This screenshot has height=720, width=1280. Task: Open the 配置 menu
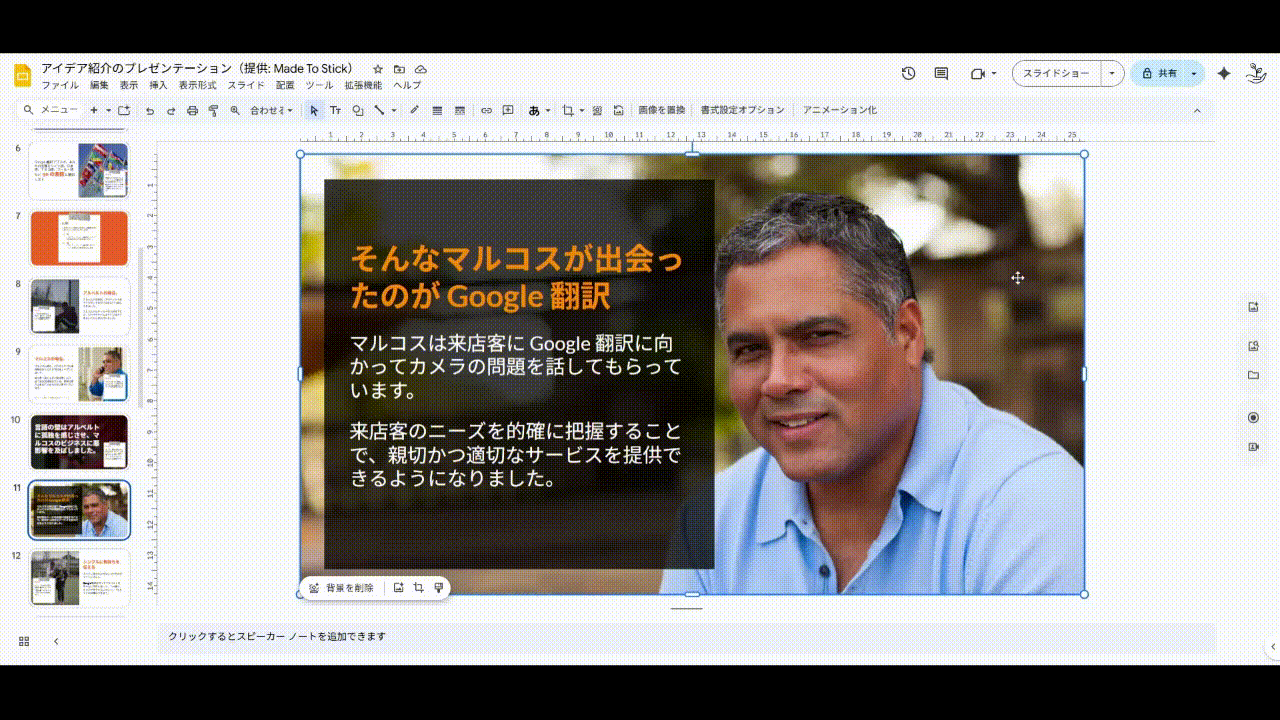coord(285,86)
